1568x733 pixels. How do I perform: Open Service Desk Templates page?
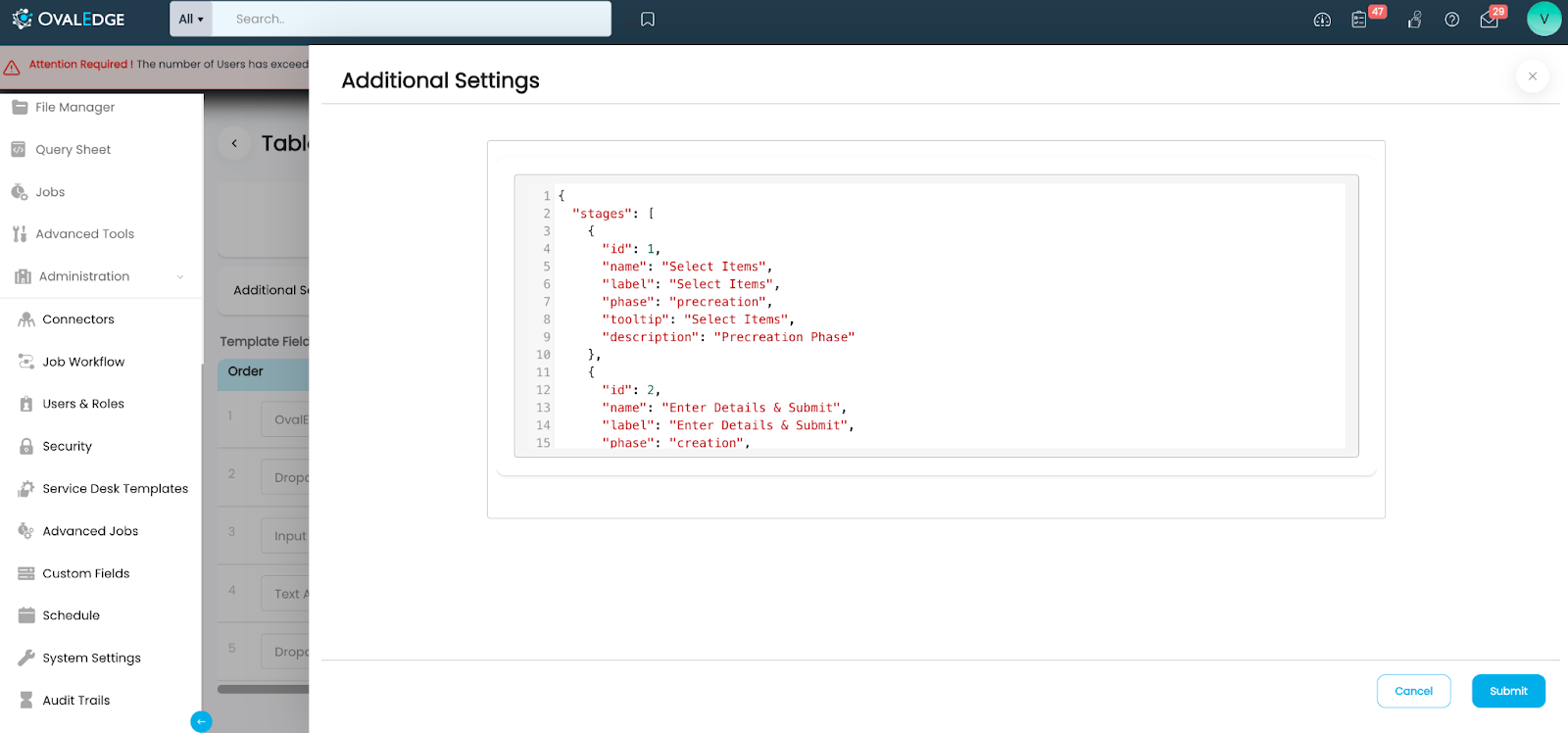click(x=115, y=489)
